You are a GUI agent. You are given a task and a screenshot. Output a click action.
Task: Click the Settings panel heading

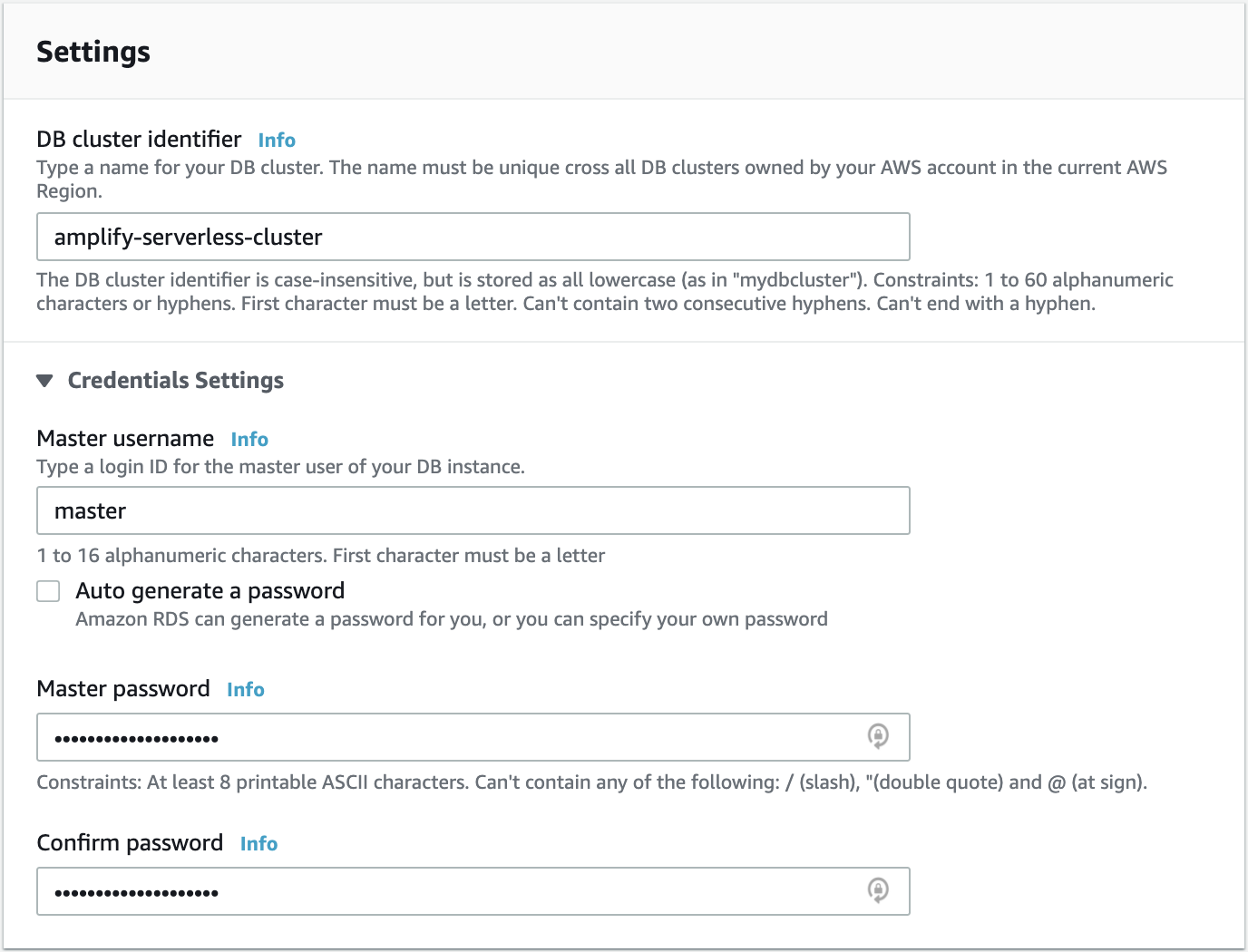(x=93, y=53)
